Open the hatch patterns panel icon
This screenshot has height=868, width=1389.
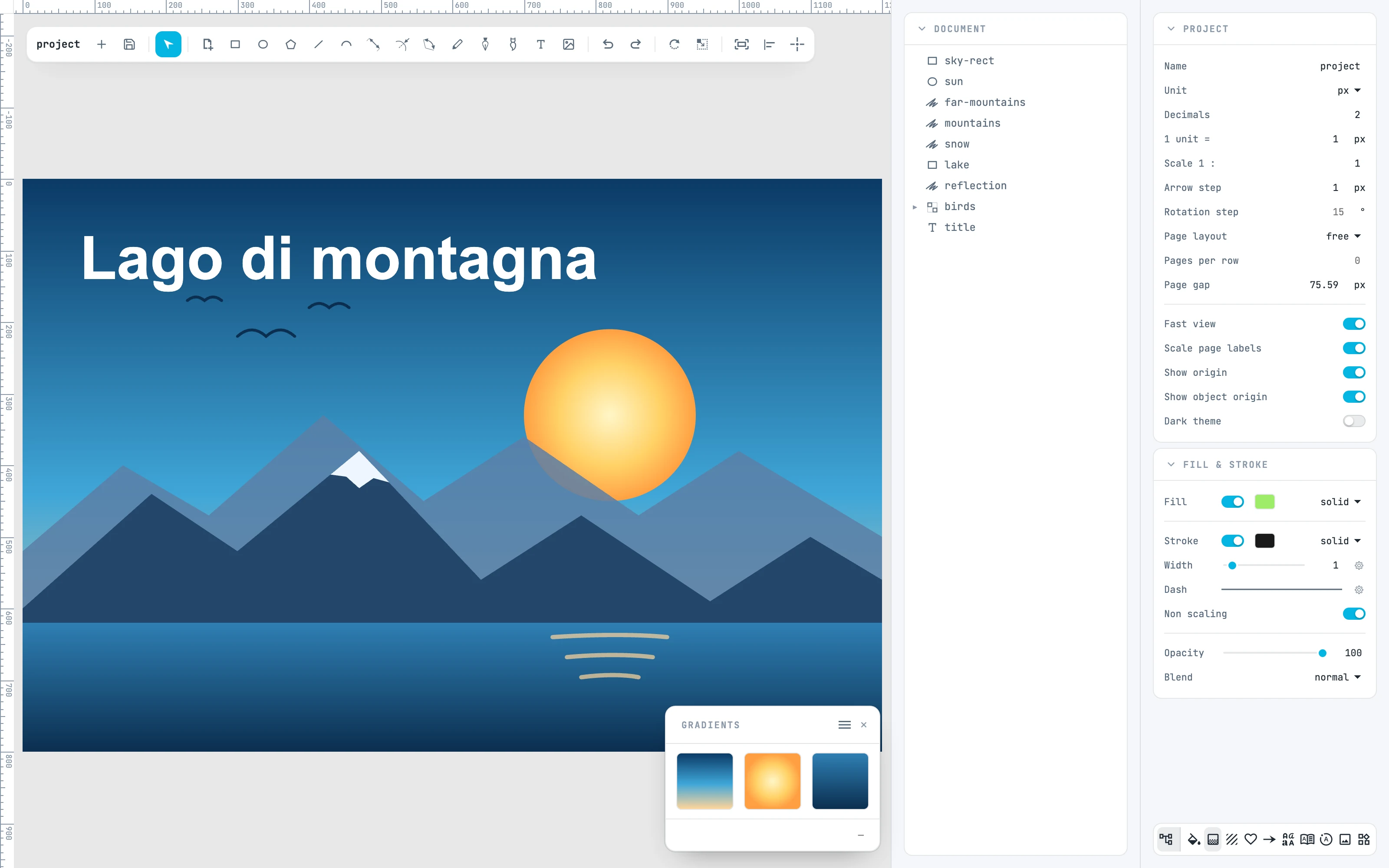1232,839
